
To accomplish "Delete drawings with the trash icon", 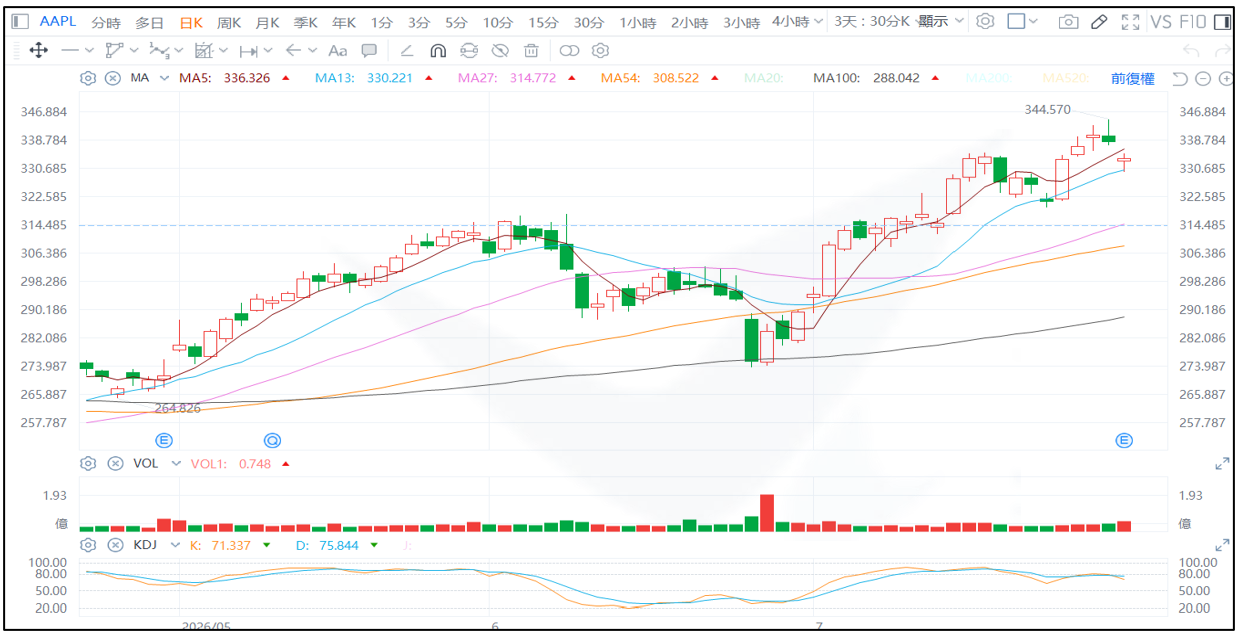I will coord(532,50).
